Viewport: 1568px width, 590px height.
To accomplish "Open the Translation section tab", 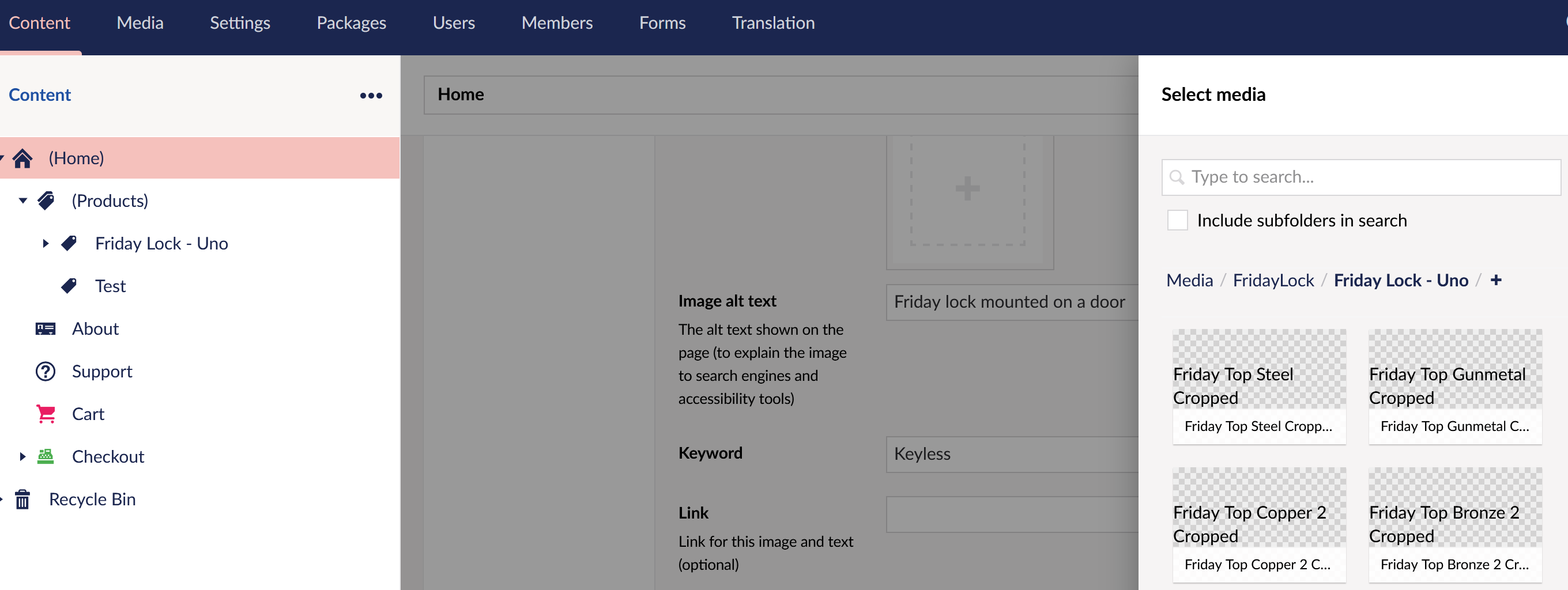I will click(x=773, y=23).
